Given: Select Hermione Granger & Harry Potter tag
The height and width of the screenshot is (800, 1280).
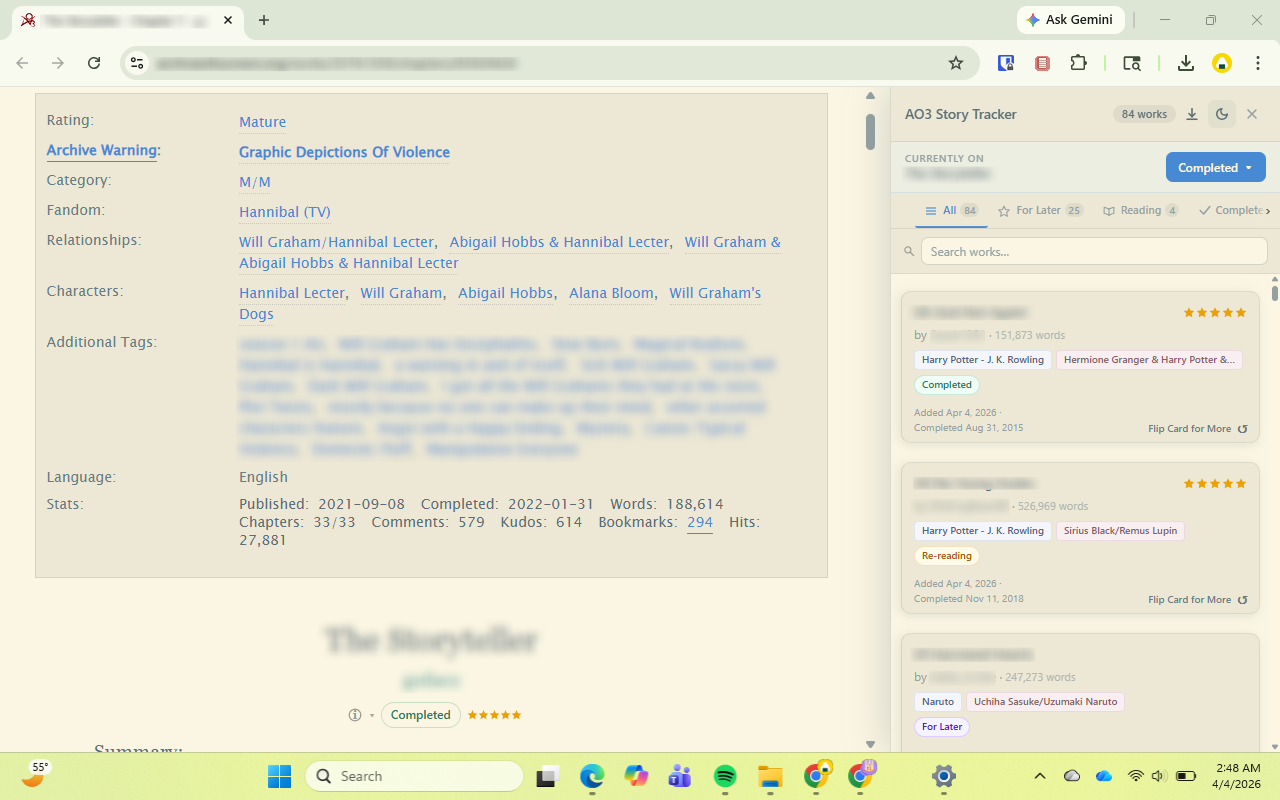Looking at the screenshot, I should [1149, 360].
